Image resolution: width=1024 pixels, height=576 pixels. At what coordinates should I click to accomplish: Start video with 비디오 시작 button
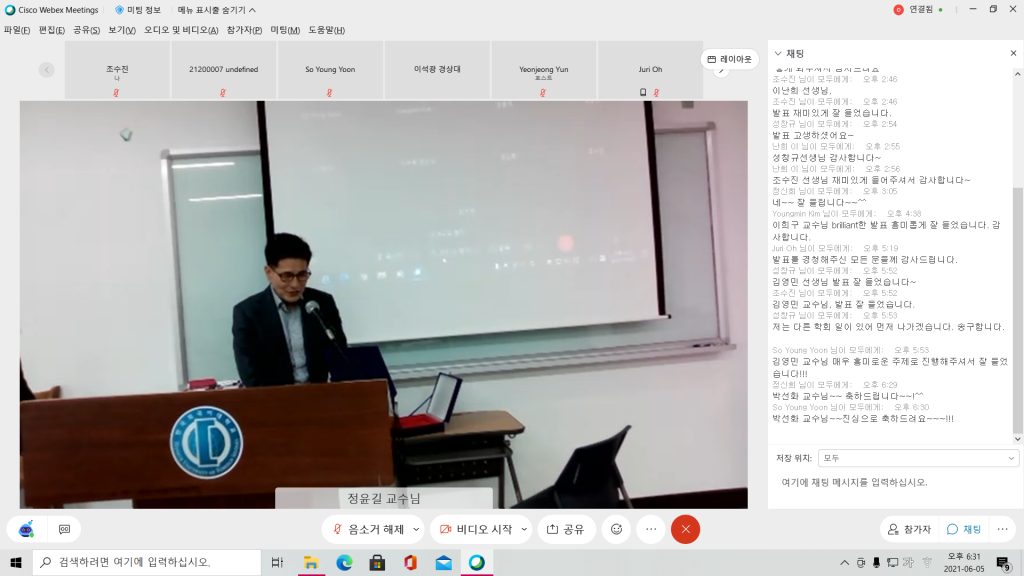476,529
